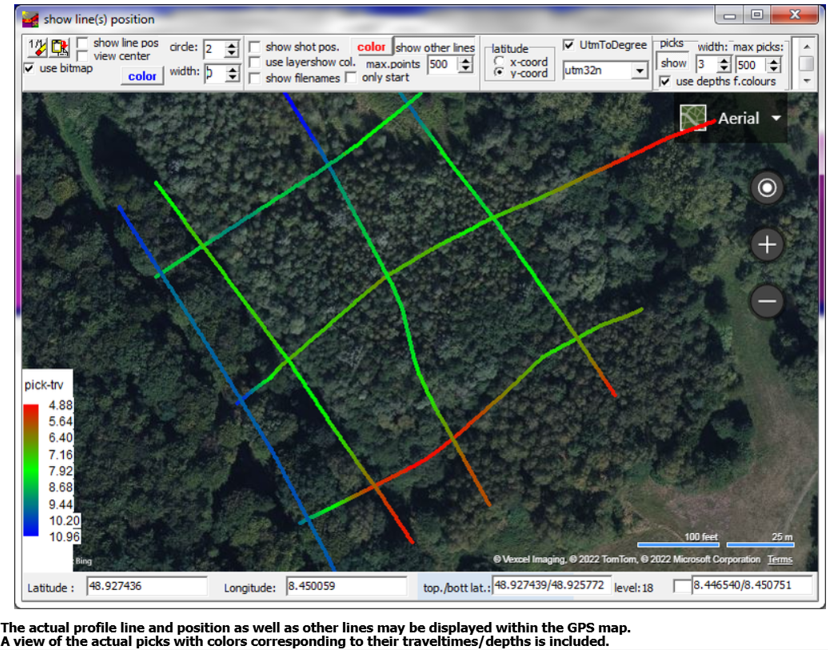Click the locate-me target map button

(x=767, y=187)
